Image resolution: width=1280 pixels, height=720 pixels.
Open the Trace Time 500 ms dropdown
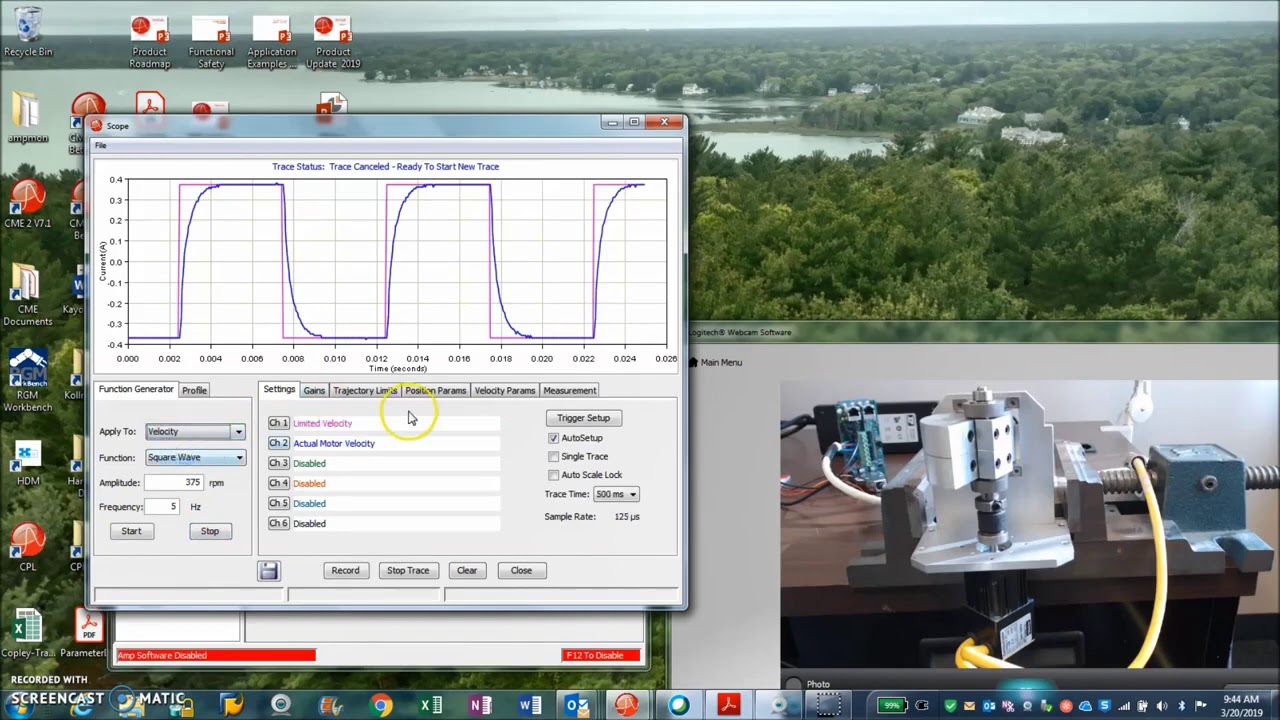[615, 494]
